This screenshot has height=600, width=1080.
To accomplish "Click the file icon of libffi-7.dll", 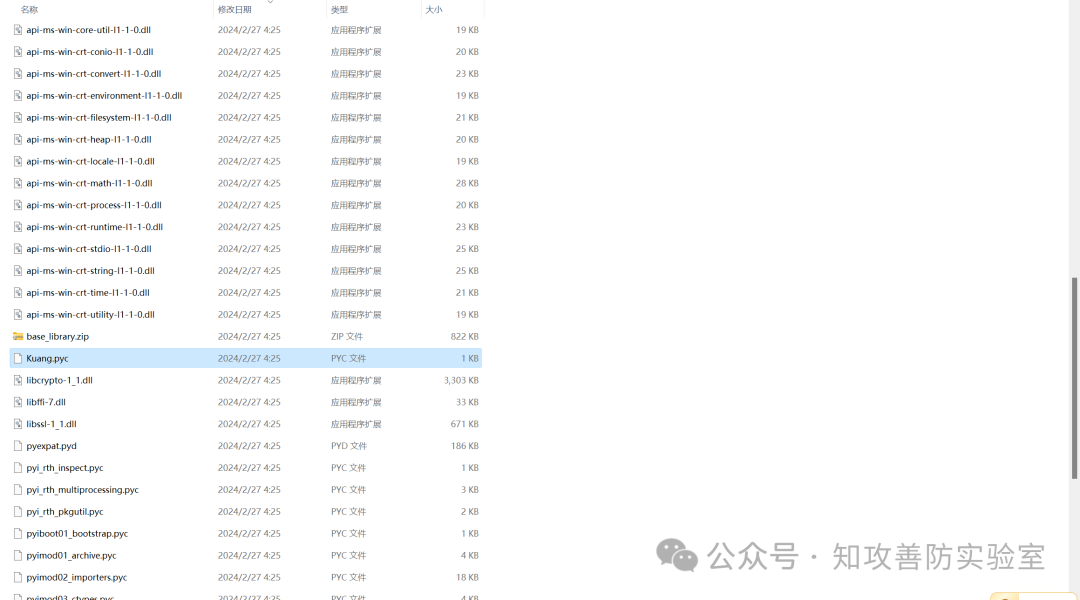I will (17, 402).
